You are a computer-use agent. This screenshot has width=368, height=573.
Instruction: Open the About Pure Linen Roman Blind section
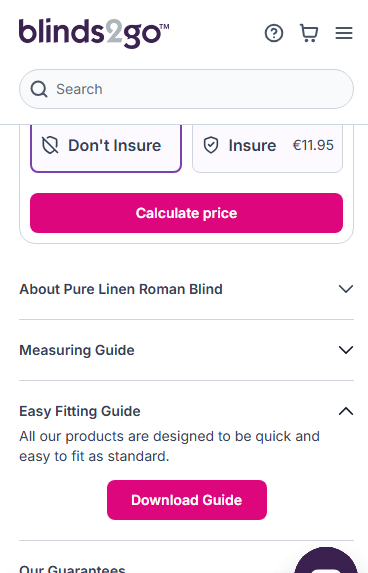point(186,289)
